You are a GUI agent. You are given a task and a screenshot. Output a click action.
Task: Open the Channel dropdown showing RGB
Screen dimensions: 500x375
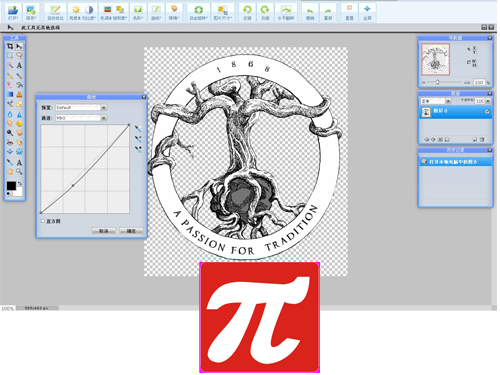(81, 118)
